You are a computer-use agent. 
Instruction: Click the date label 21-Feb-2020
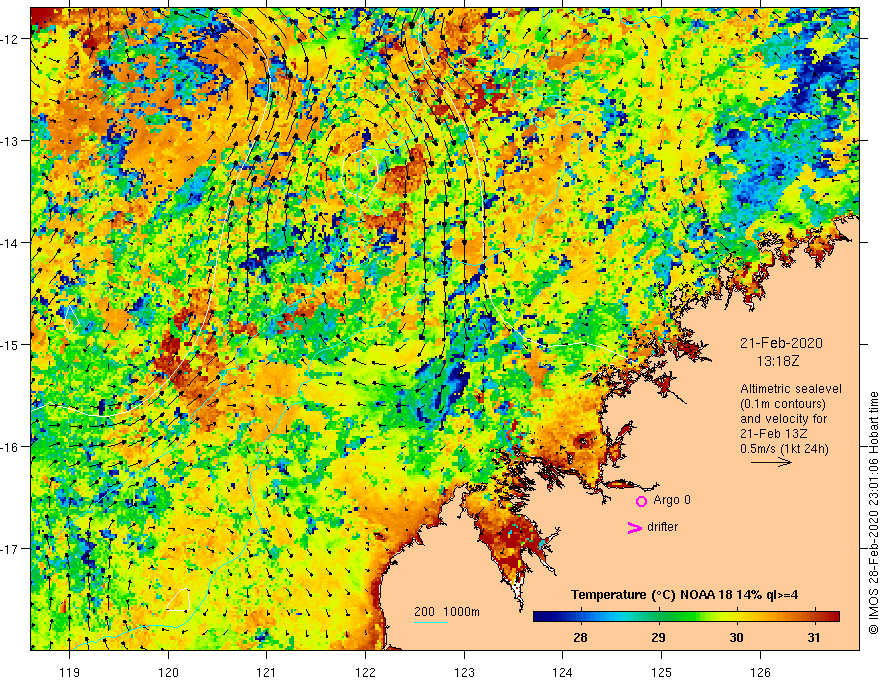pyautogui.click(x=781, y=343)
